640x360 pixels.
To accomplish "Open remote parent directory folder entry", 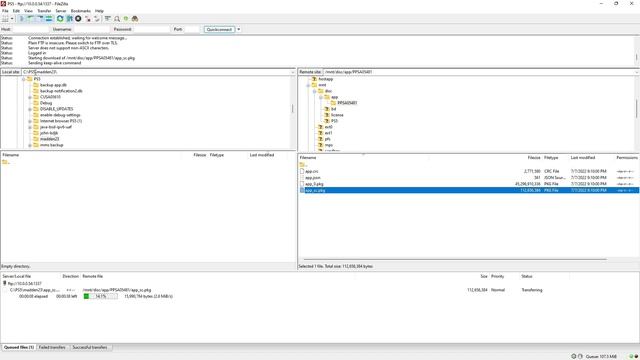I will [x=303, y=165].
